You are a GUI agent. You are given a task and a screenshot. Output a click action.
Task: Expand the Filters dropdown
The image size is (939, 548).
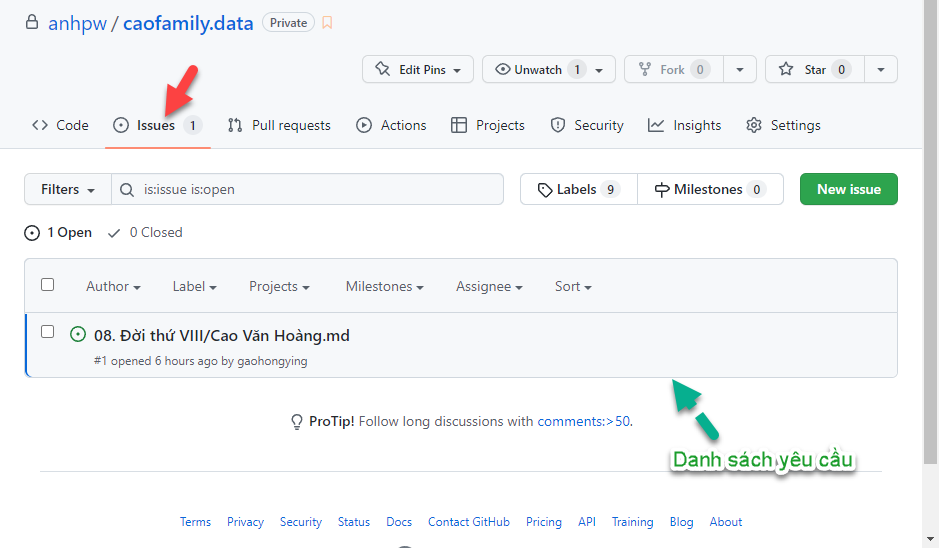click(x=68, y=189)
